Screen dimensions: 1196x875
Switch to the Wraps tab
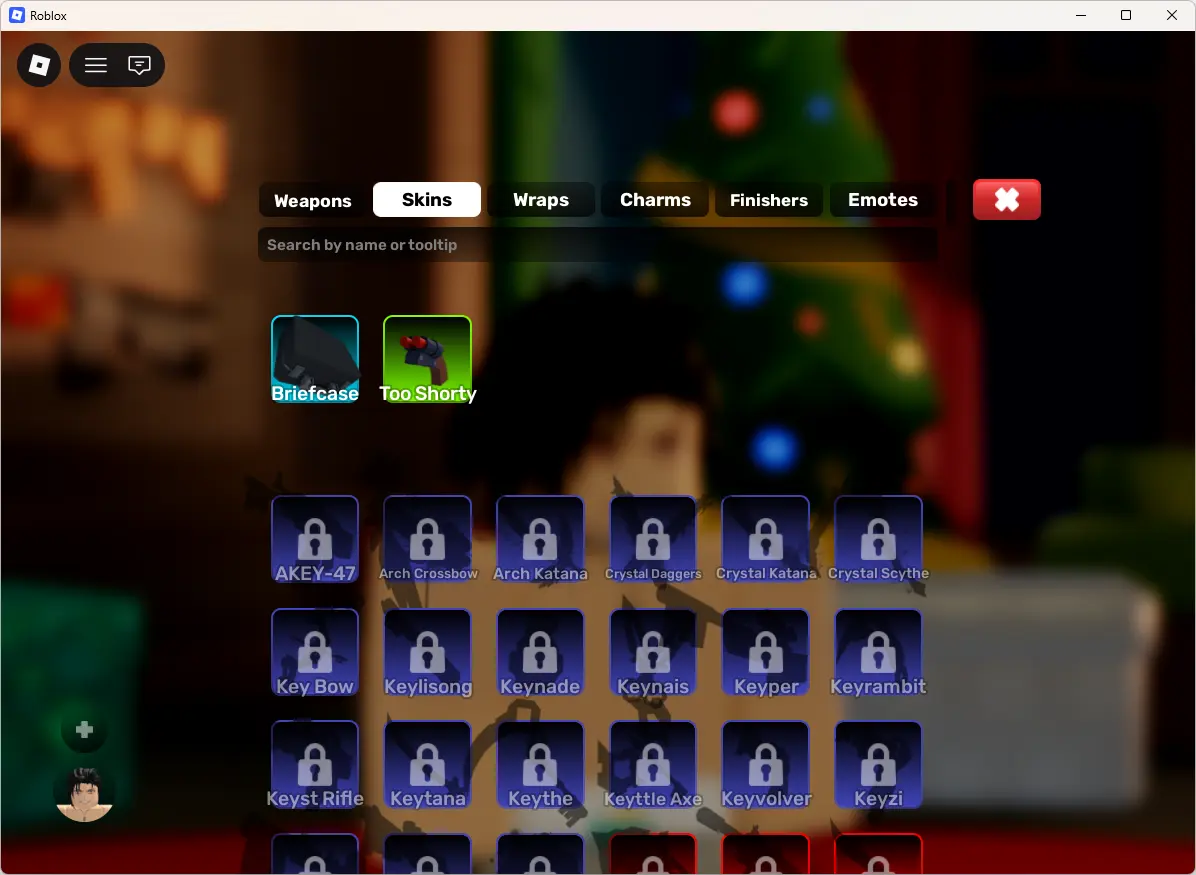[x=541, y=200]
